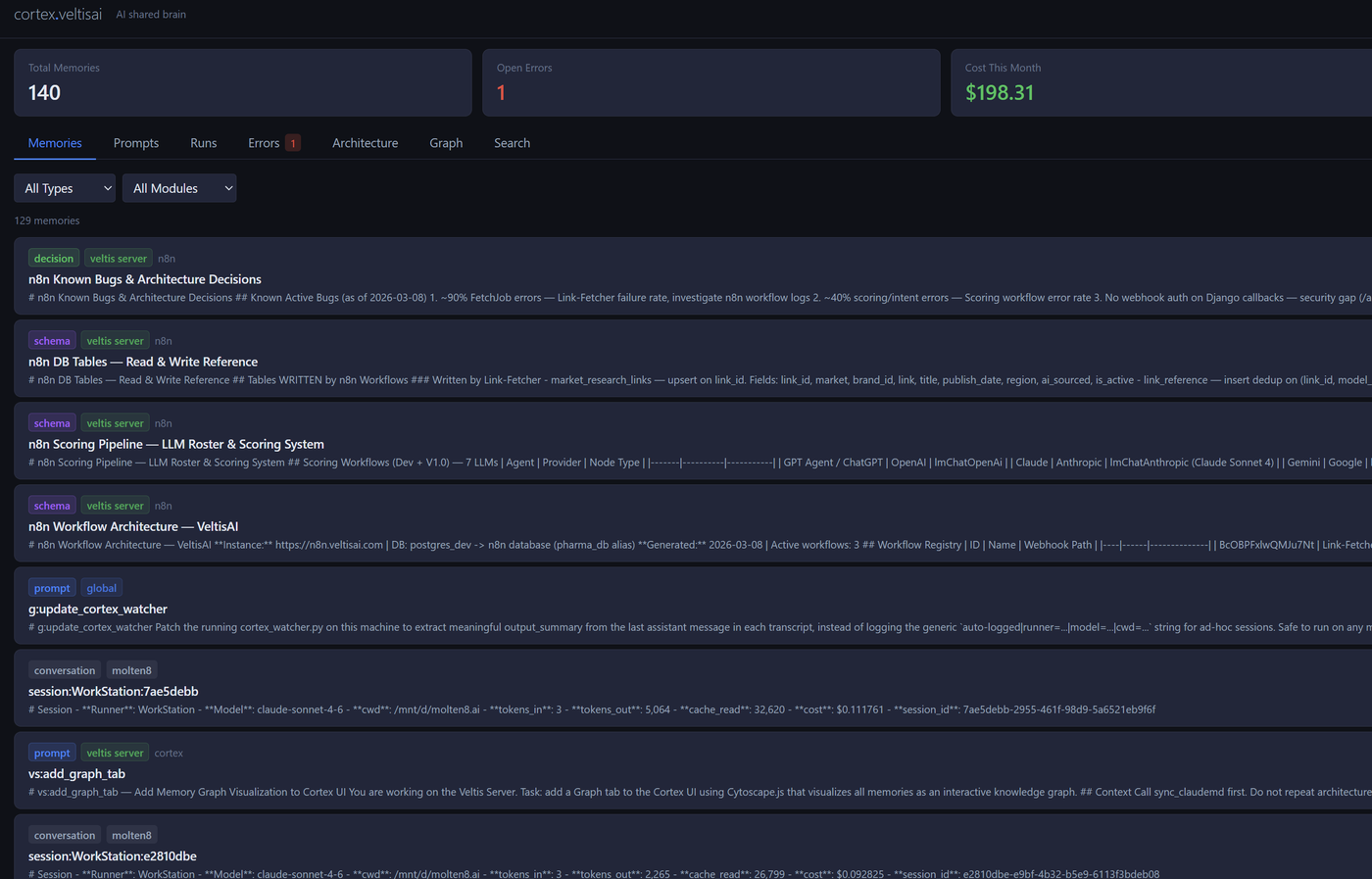Open the Open Errors card
The image size is (1372, 879).
pyautogui.click(x=711, y=83)
